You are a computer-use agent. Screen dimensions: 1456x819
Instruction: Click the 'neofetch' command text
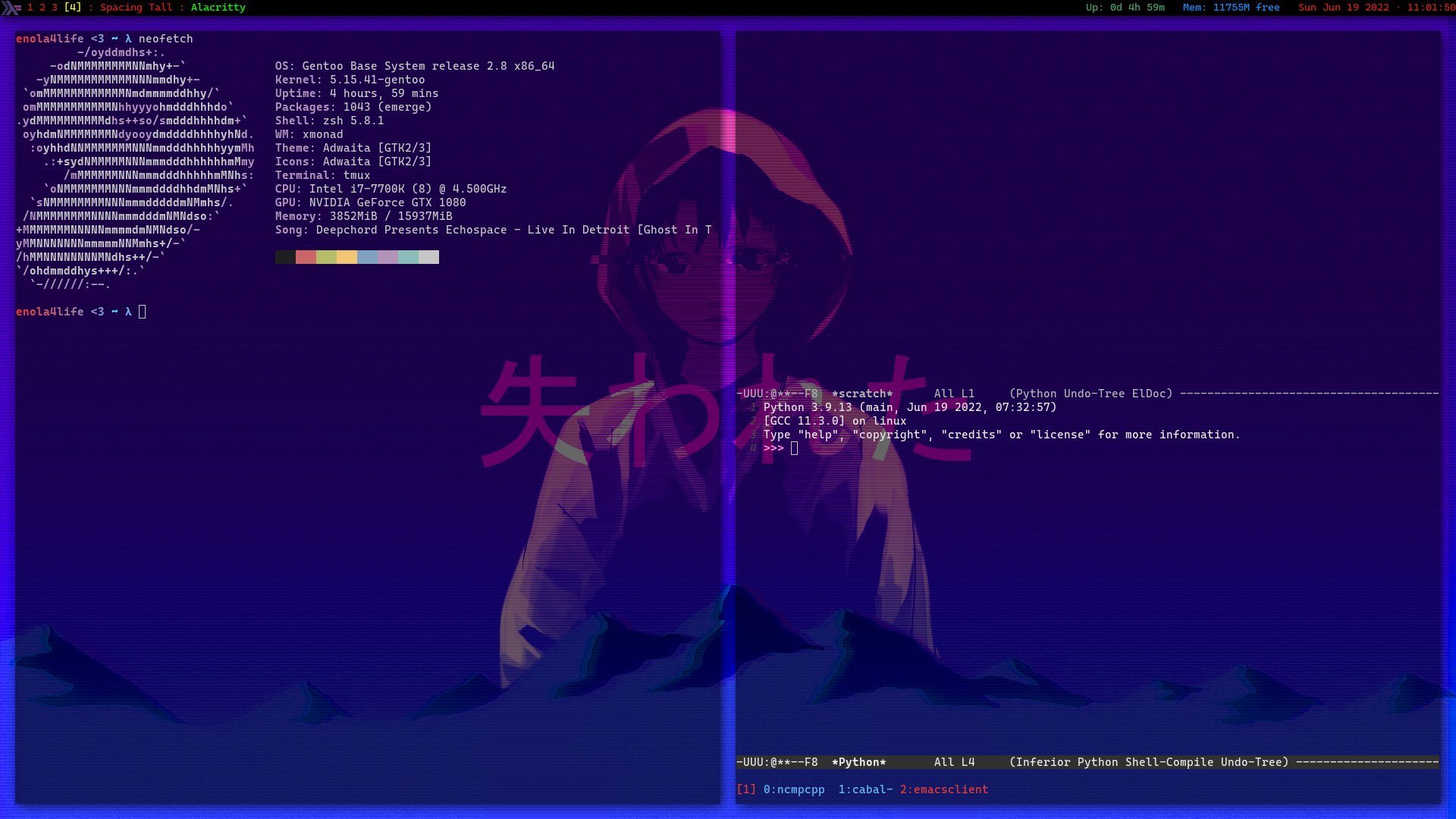(x=165, y=39)
